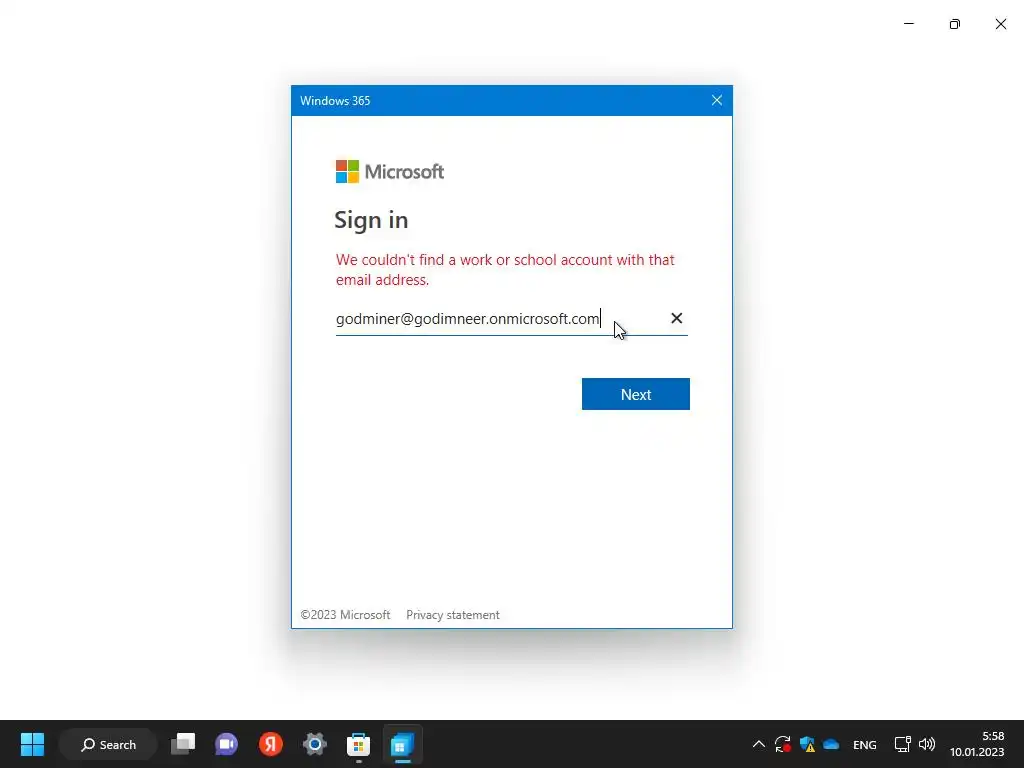Open Windows Security tray icon with warning
1024x768 pixels.
[807, 744]
